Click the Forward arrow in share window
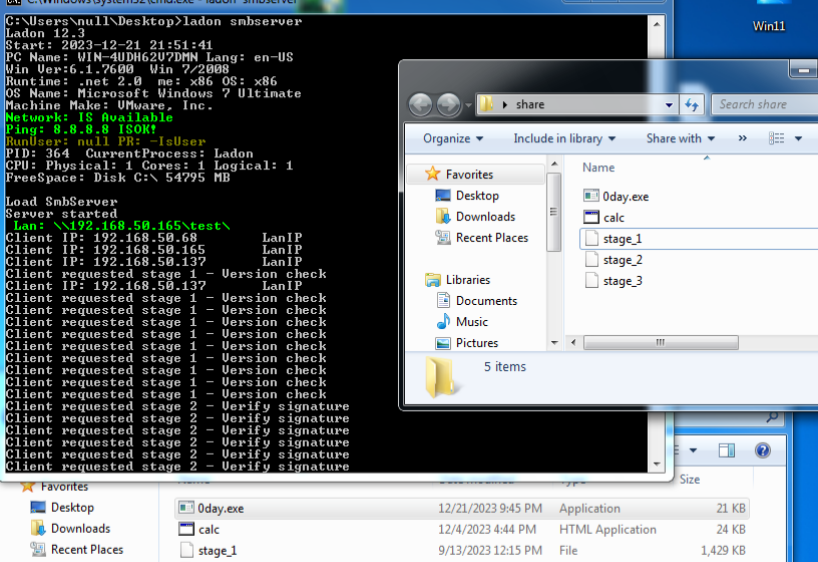 [449, 105]
